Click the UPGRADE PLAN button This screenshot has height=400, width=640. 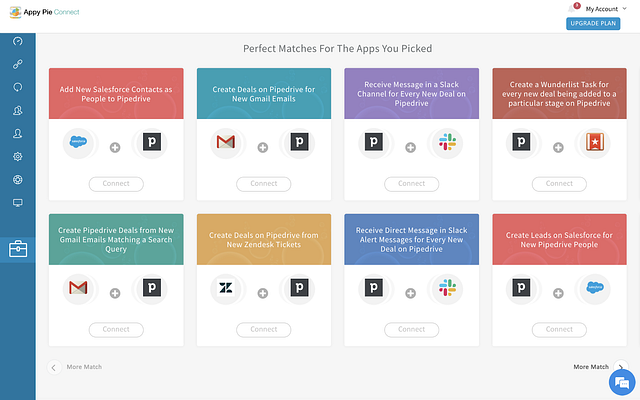pyautogui.click(x=593, y=23)
